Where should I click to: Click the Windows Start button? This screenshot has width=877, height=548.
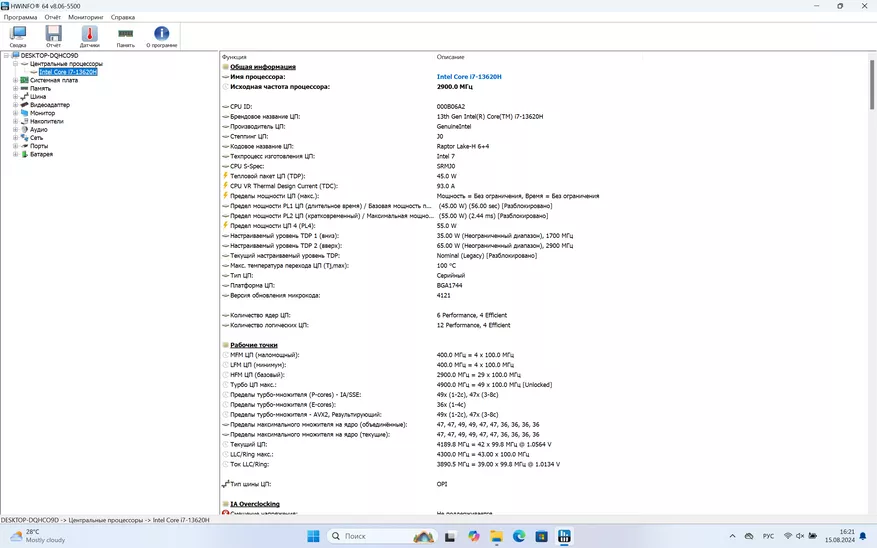(x=313, y=537)
